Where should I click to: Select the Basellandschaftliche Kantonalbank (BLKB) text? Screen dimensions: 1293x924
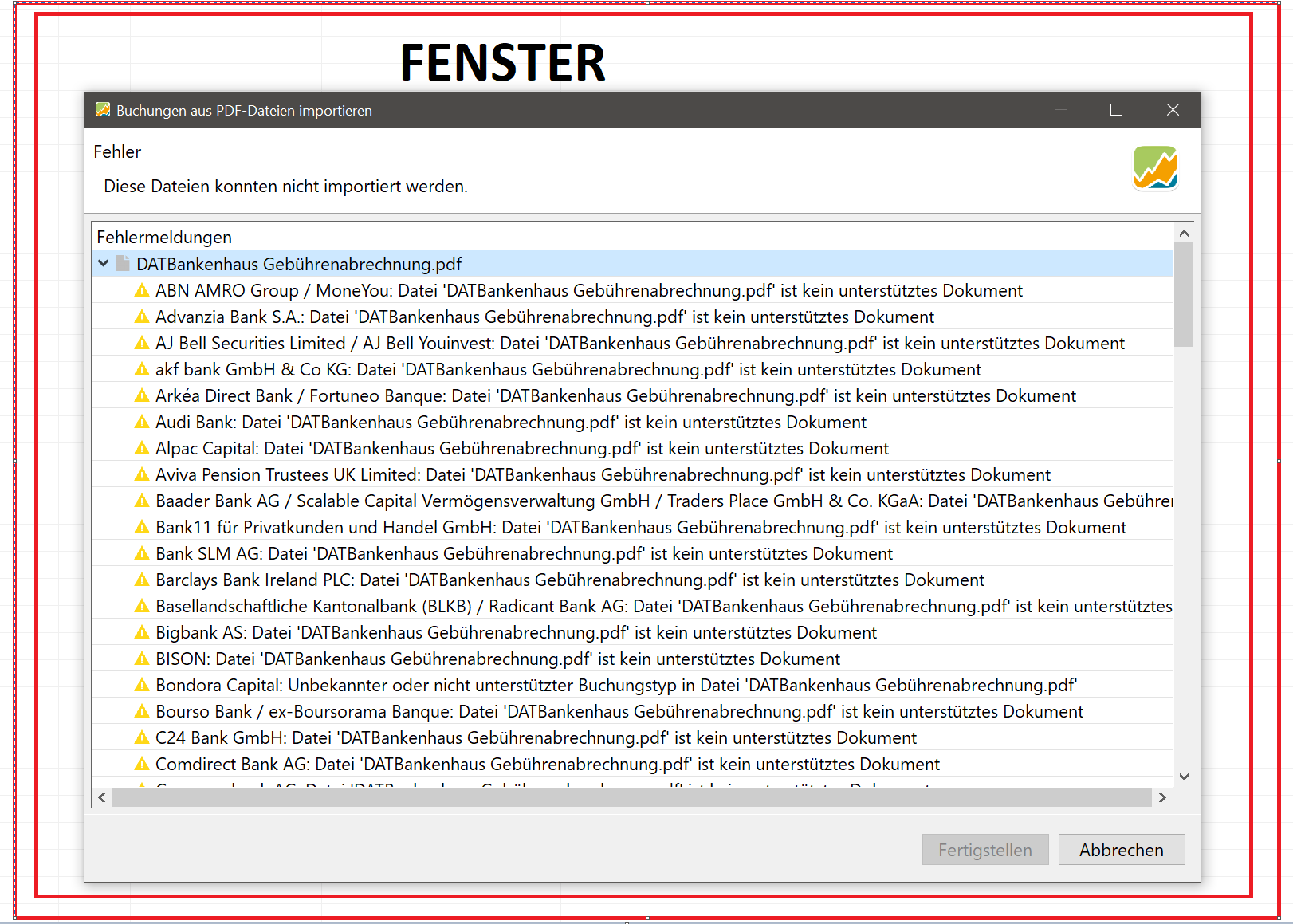click(664, 606)
